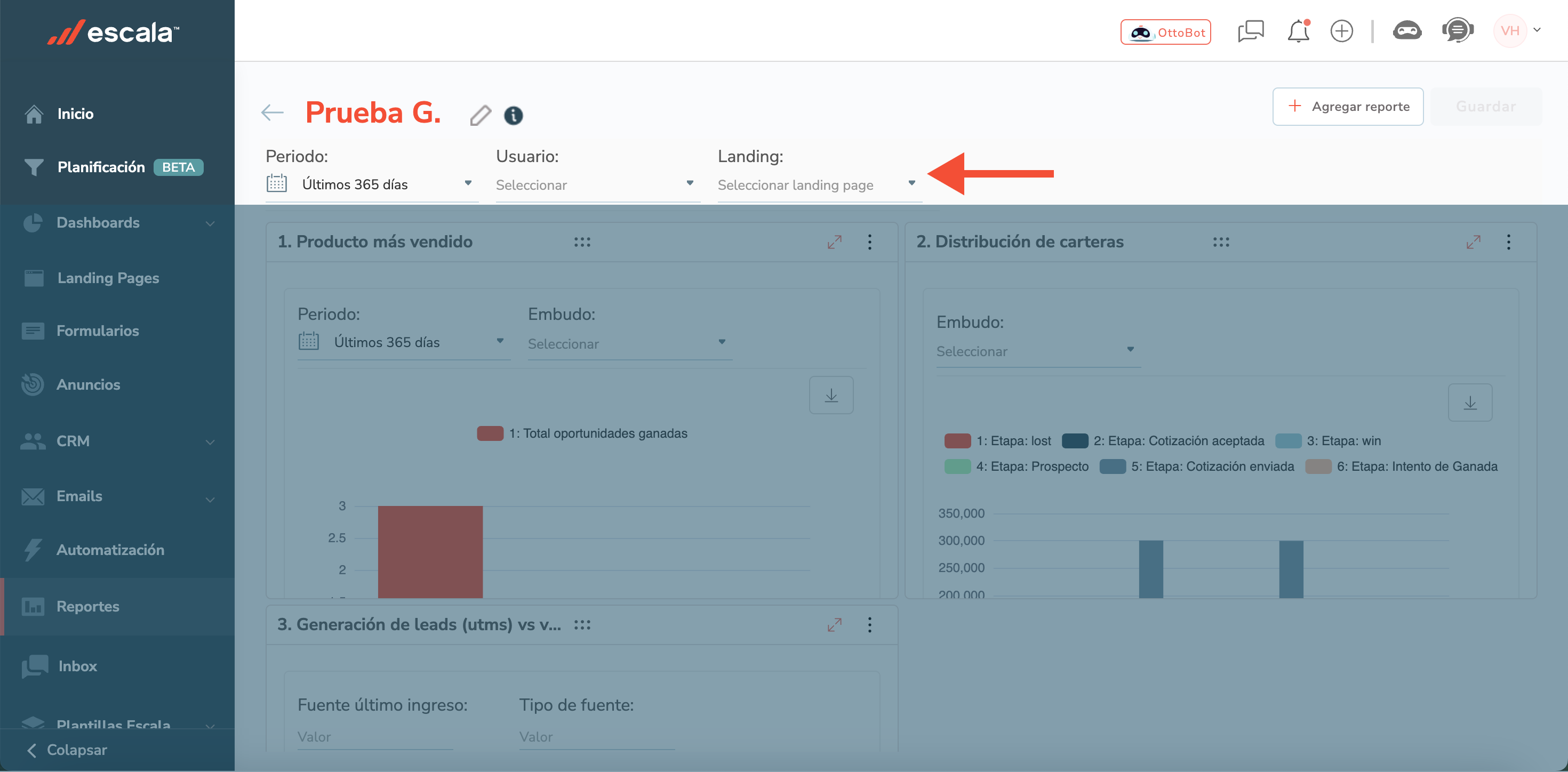Open Distribución de carteras three-dot menu
The image size is (1568, 772).
(1508, 242)
